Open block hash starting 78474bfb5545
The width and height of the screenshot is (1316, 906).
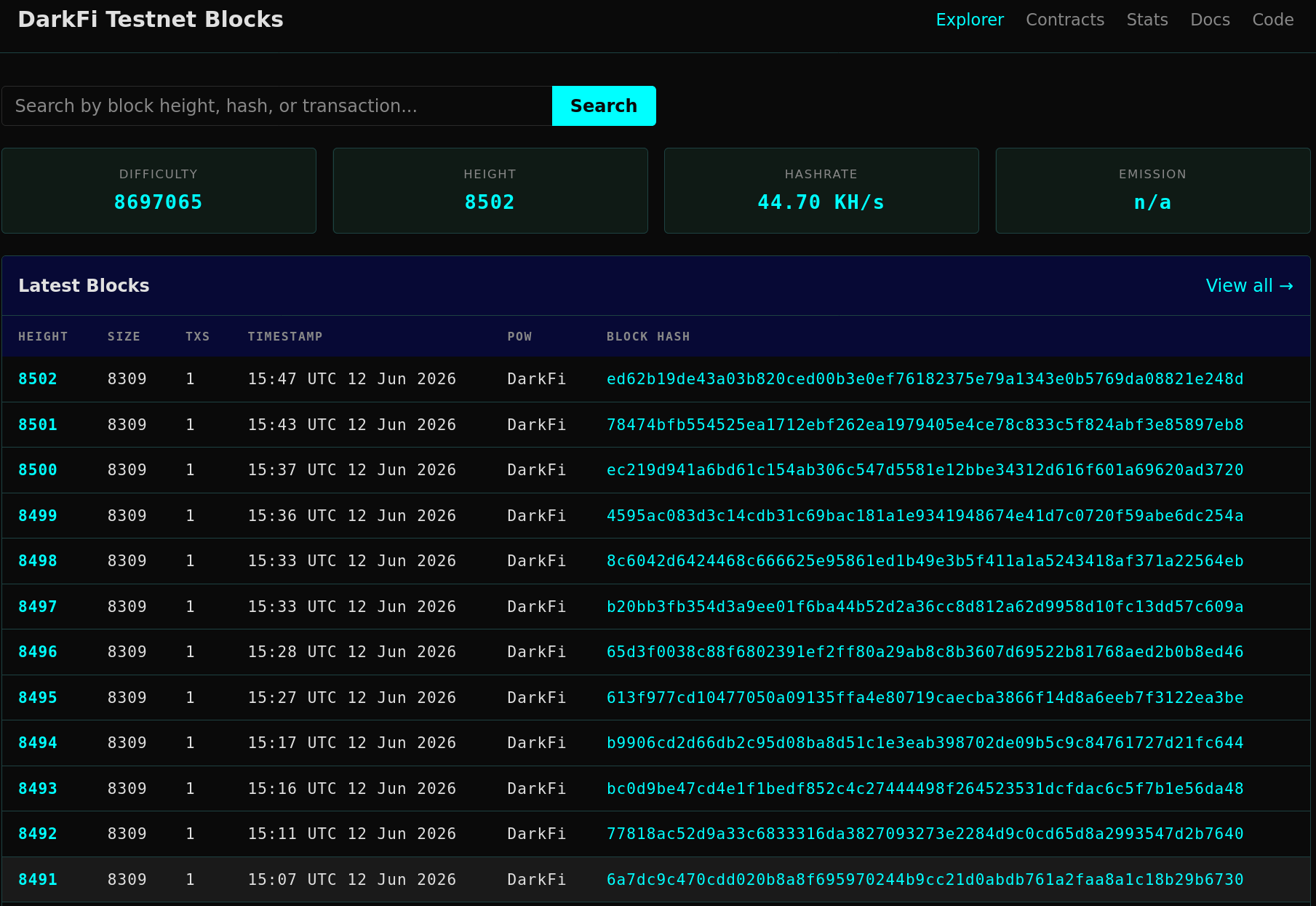pyautogui.click(x=925, y=425)
